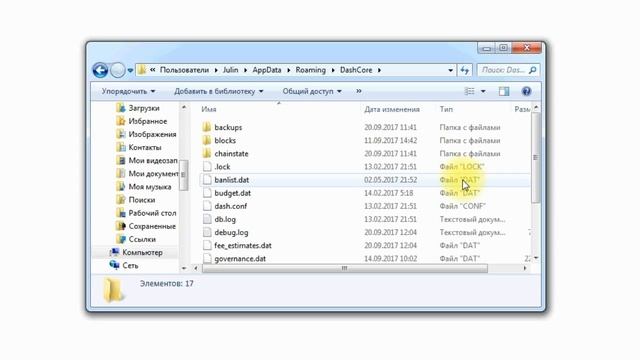Change the view with the view icon
Image resolution: width=640 pixels, height=360 pixels.
[469, 91]
